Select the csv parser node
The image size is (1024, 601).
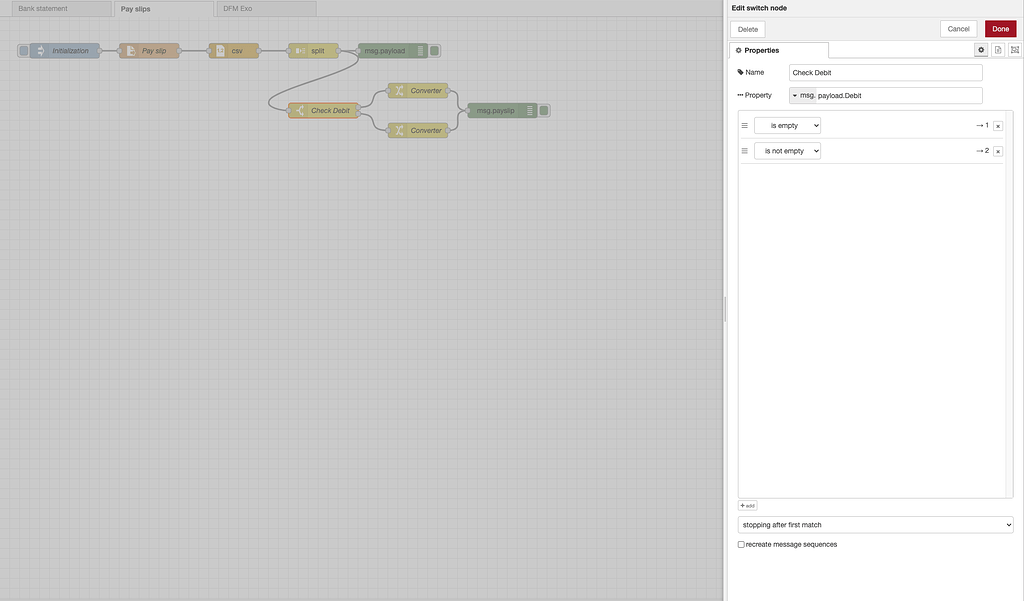[234, 49]
